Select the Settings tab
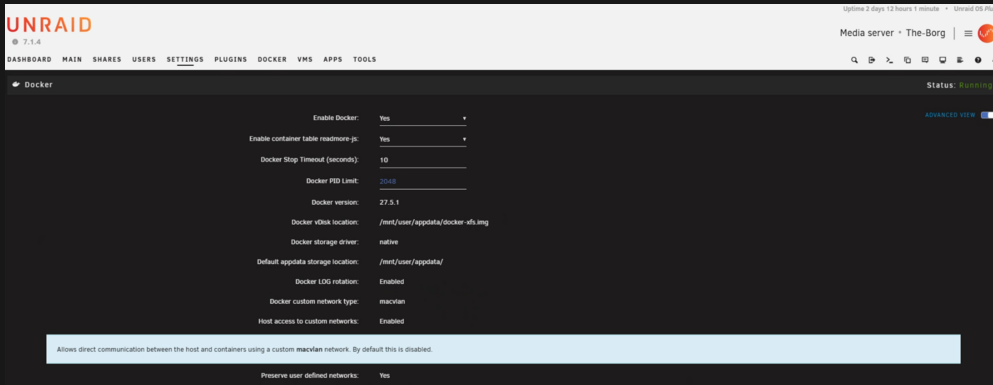Screen dimensions: 993x385 tap(185, 60)
